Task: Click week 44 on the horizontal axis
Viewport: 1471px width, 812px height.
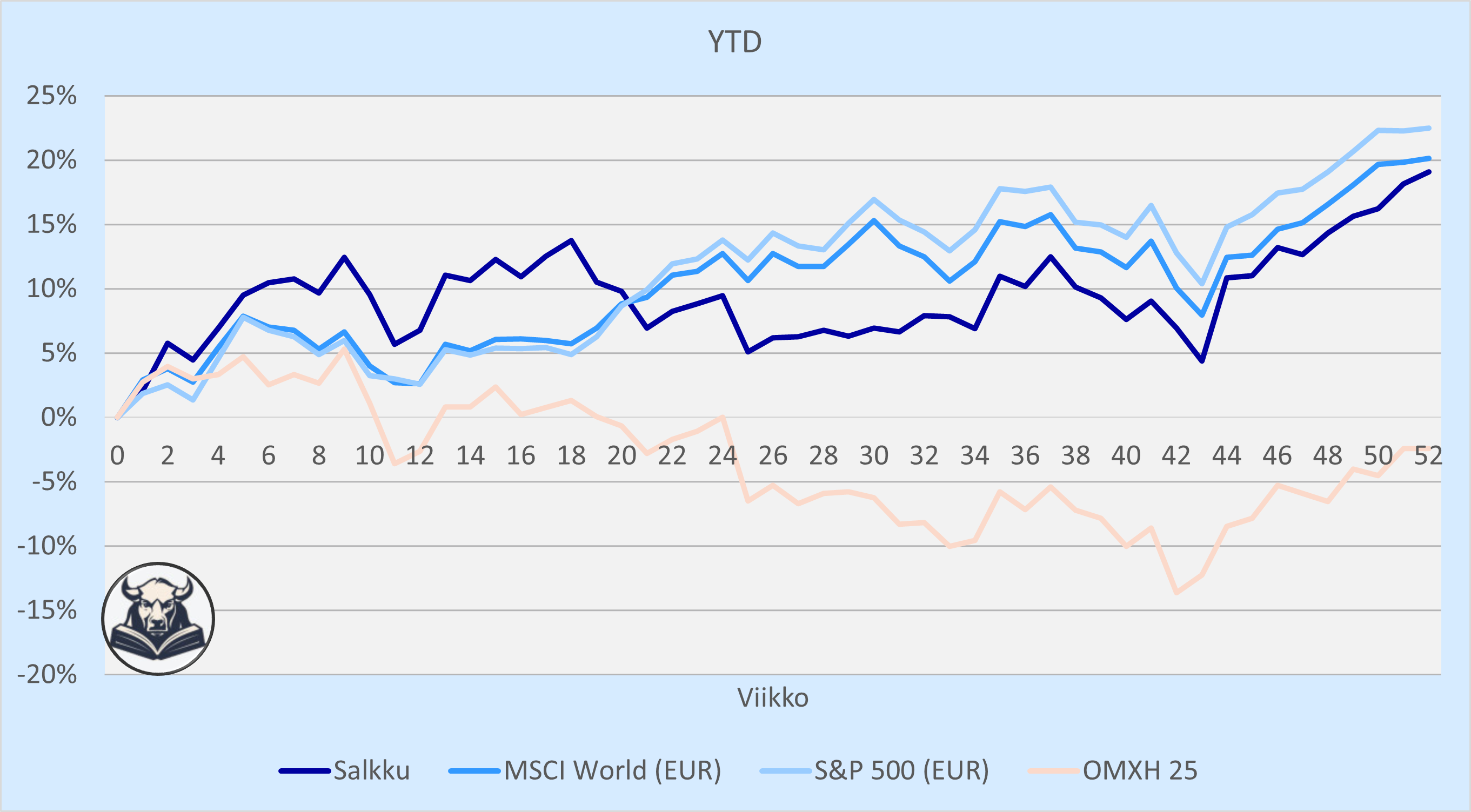Action: 1227,455
